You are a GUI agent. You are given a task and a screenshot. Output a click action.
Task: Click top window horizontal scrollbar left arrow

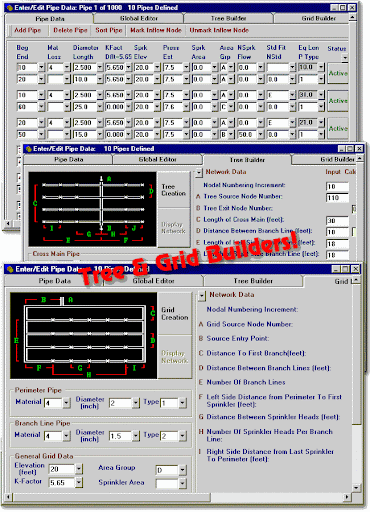coord(8,223)
